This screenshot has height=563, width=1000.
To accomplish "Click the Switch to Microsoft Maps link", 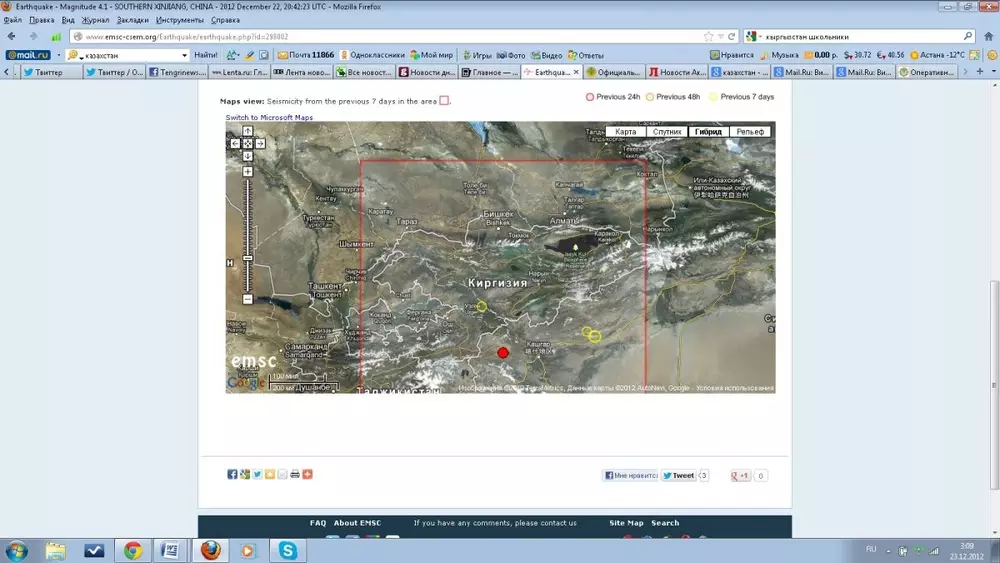I will point(269,117).
